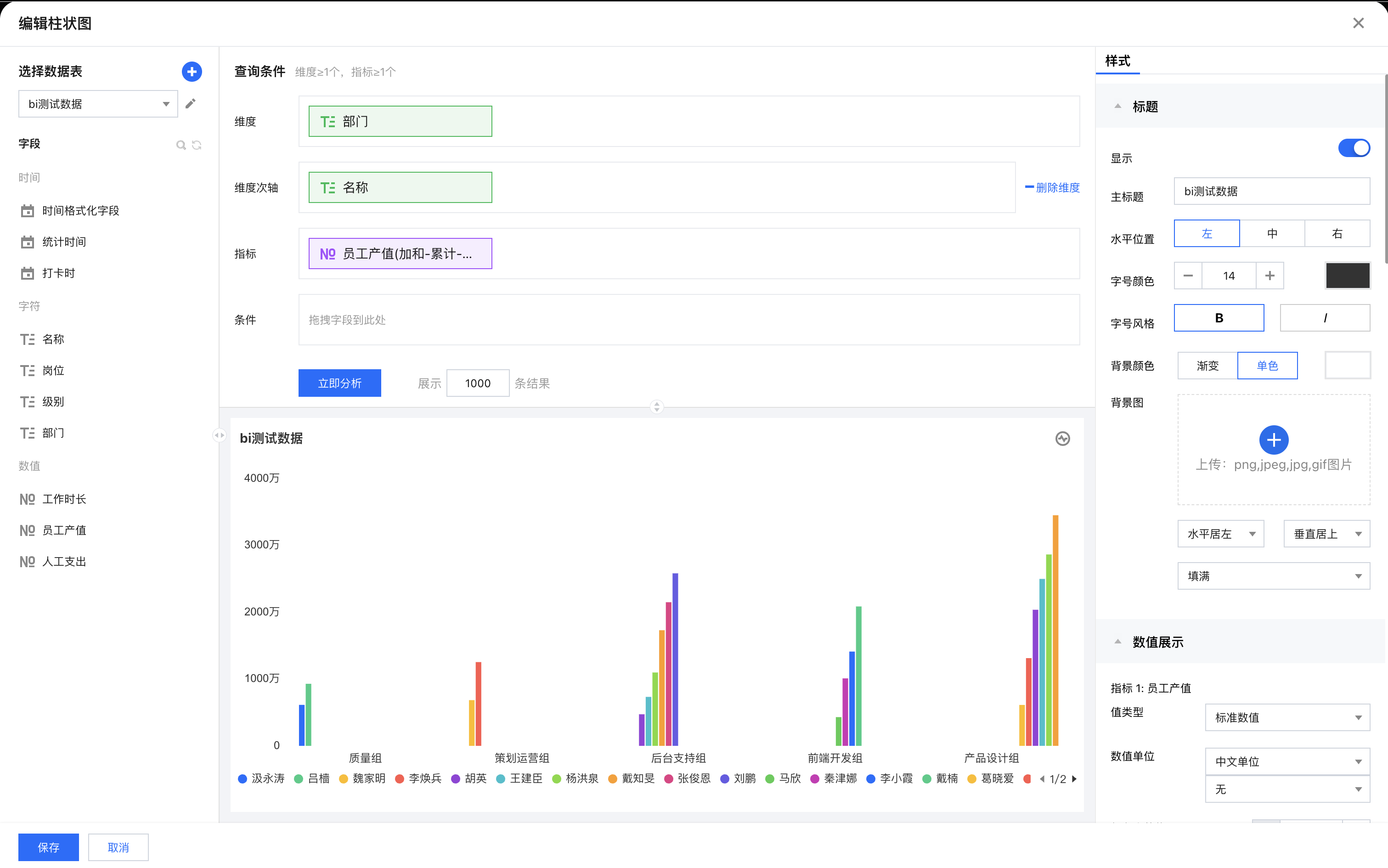Image resolution: width=1388 pixels, height=868 pixels.
Task: Open the dark font color swatch
Action: (1347, 276)
